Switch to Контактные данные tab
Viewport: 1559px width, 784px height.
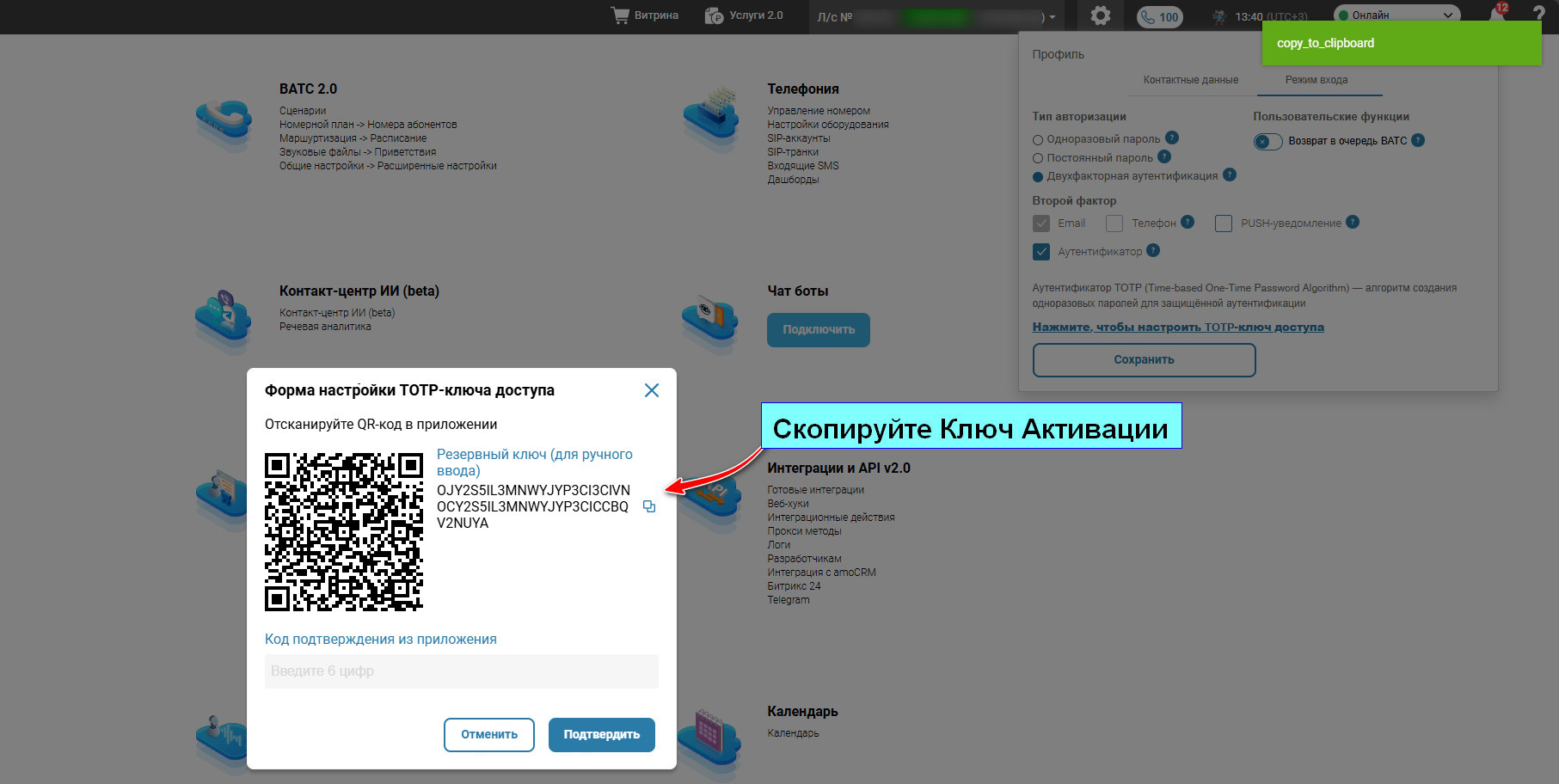click(1191, 80)
